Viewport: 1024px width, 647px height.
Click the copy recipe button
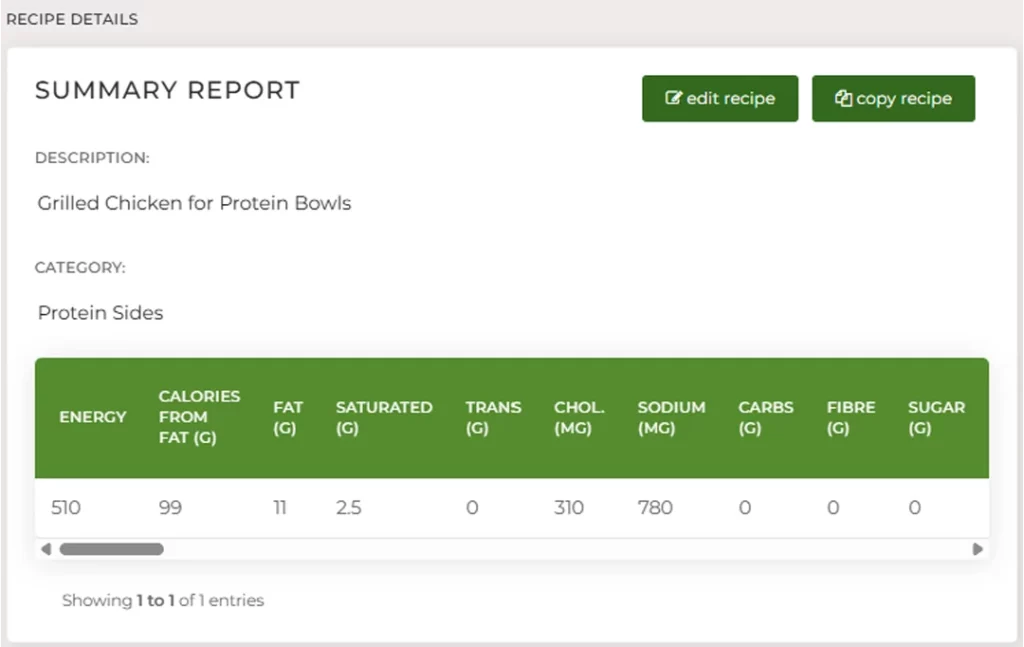(893, 99)
